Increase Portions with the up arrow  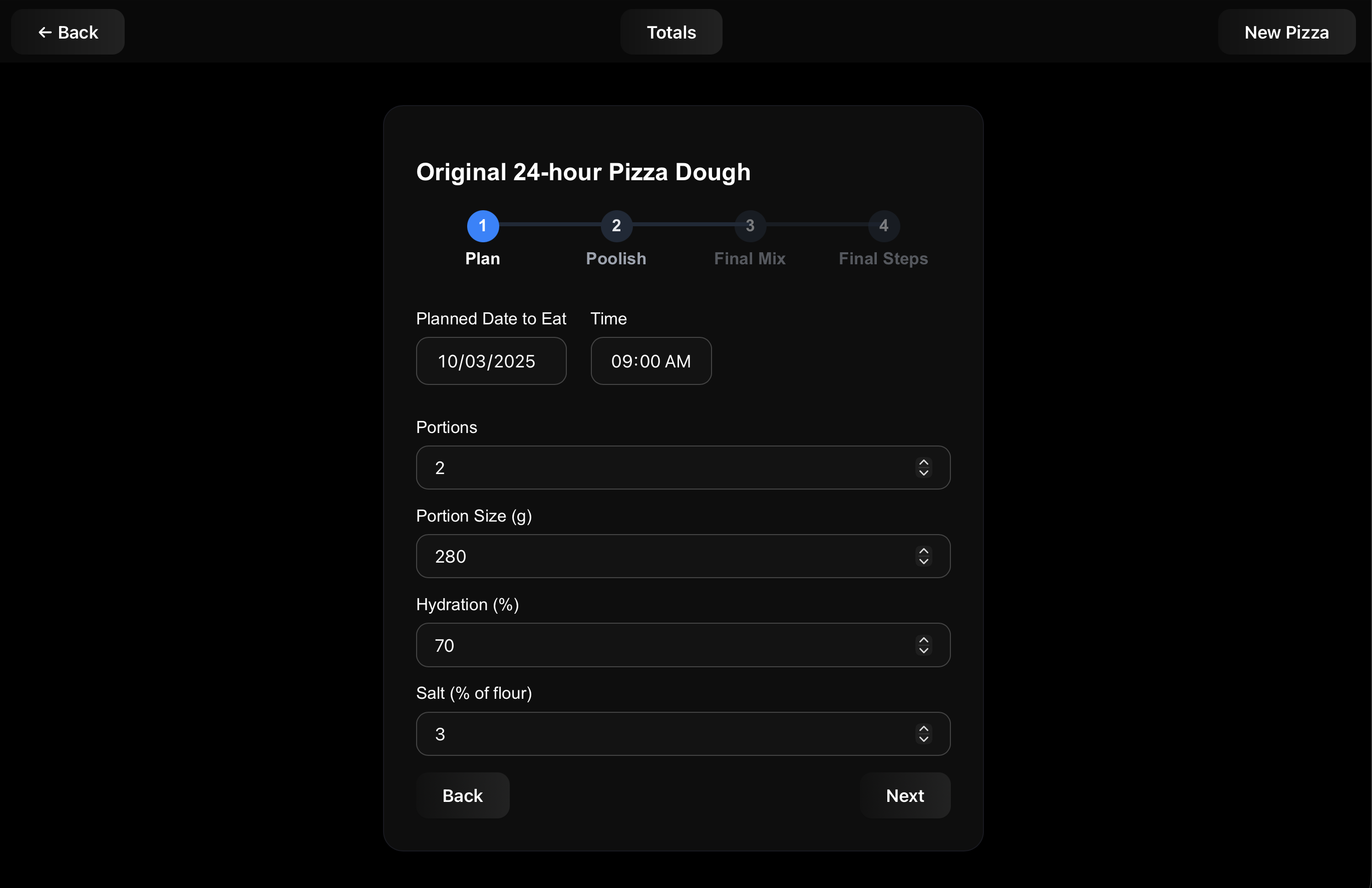[x=923, y=462]
